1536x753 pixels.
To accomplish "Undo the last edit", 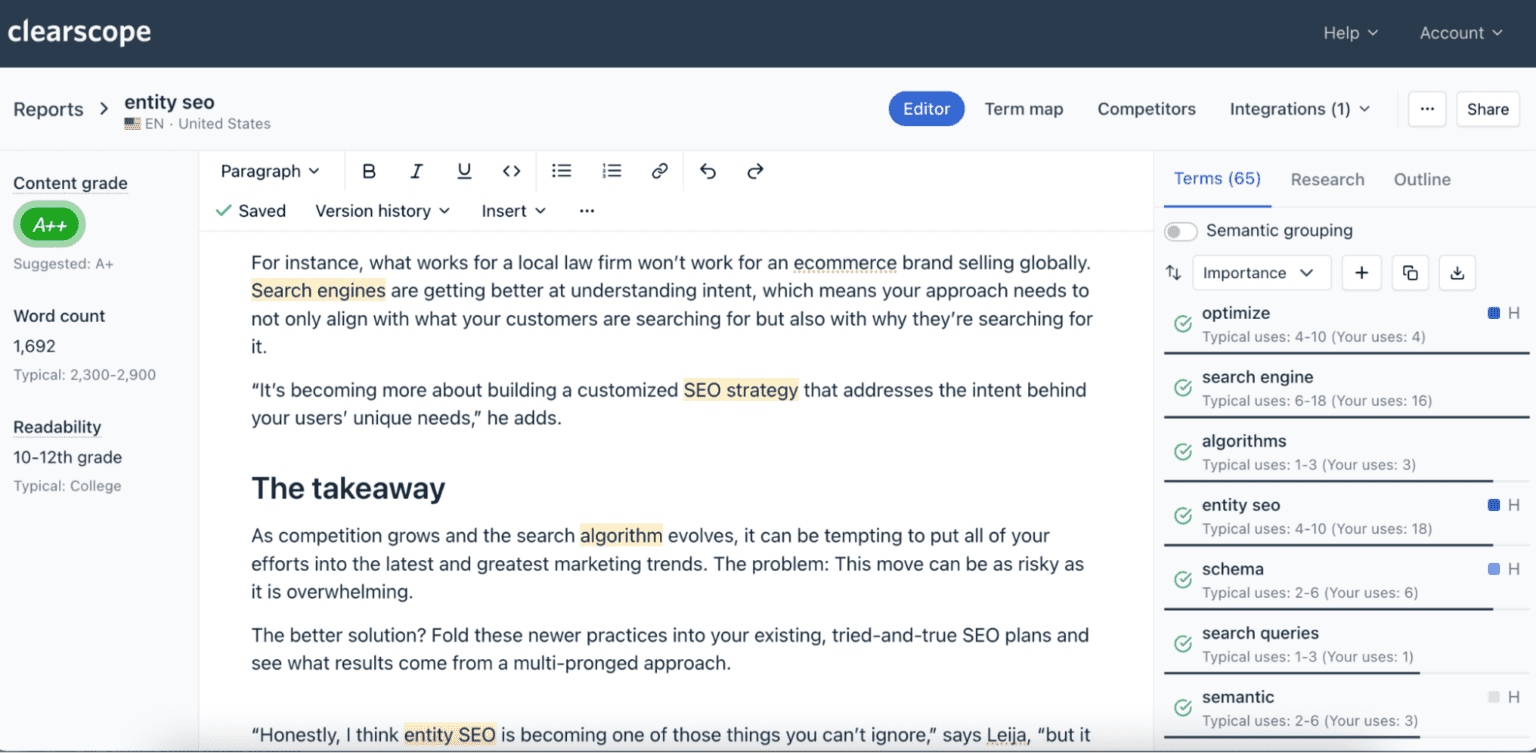I will 708,171.
